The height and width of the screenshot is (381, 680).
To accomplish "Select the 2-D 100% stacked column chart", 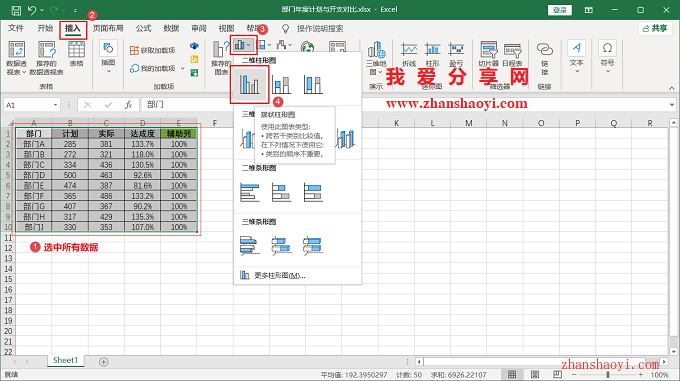I will (313, 85).
